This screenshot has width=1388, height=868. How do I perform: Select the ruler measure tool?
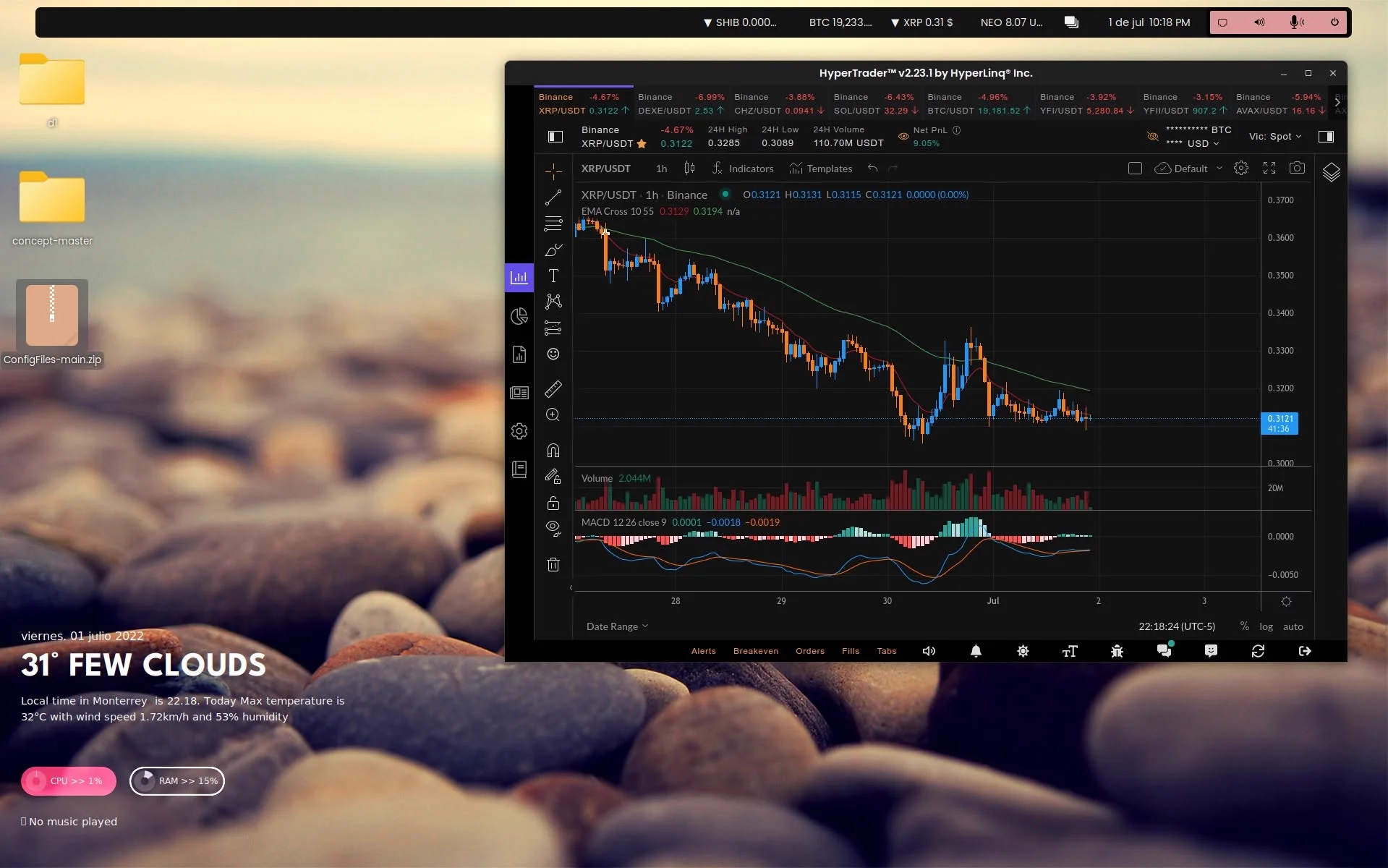tap(553, 389)
